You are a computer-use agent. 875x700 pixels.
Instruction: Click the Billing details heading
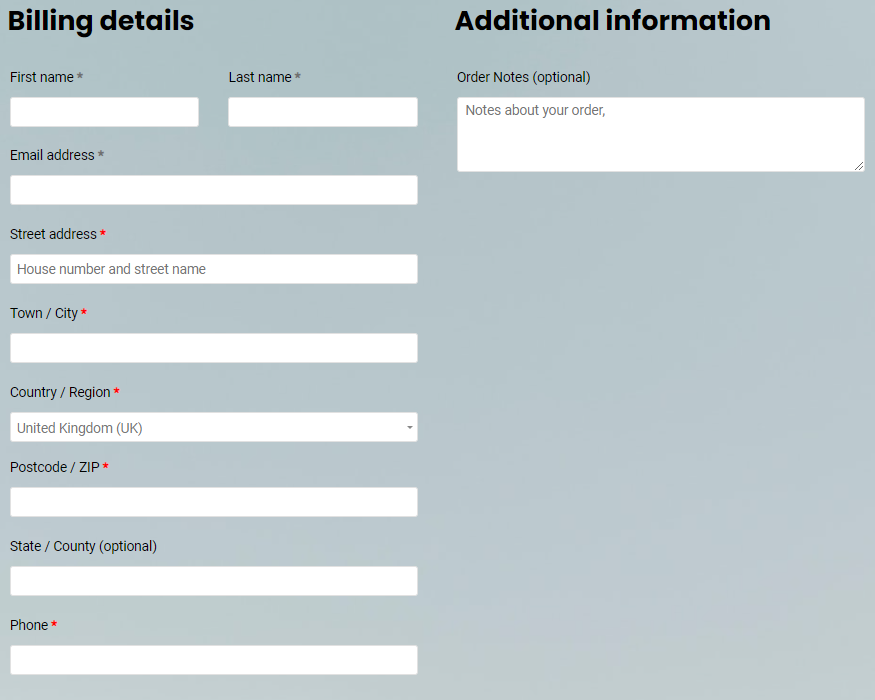[x=101, y=20]
